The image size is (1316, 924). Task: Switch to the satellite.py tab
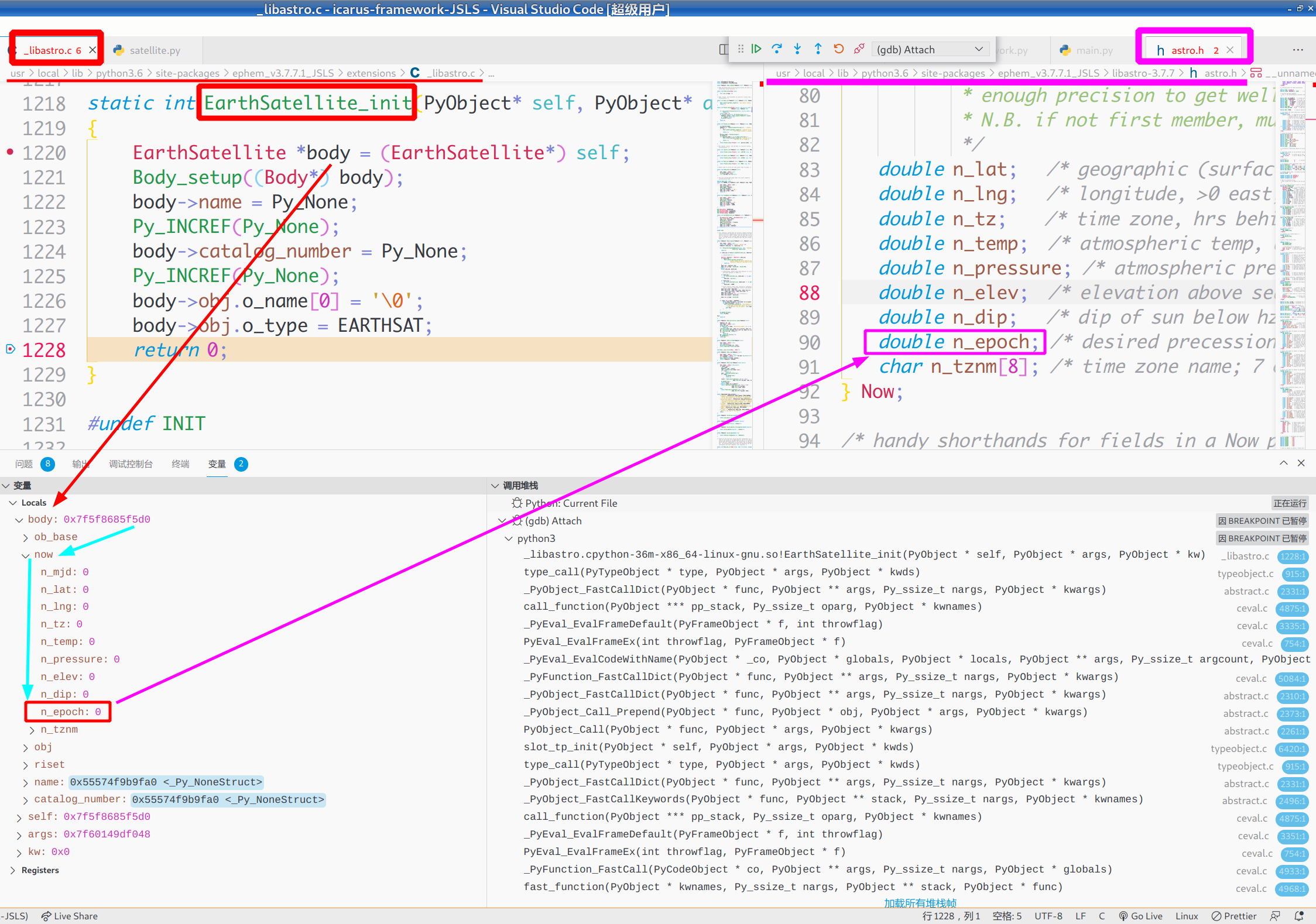click(154, 50)
